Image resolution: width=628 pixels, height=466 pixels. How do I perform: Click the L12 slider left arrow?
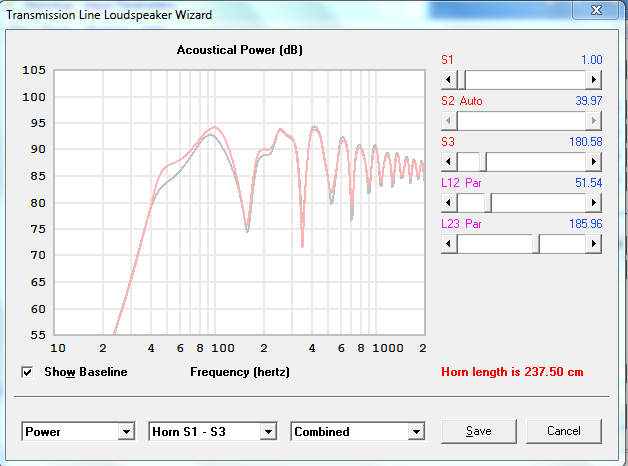tap(449, 203)
